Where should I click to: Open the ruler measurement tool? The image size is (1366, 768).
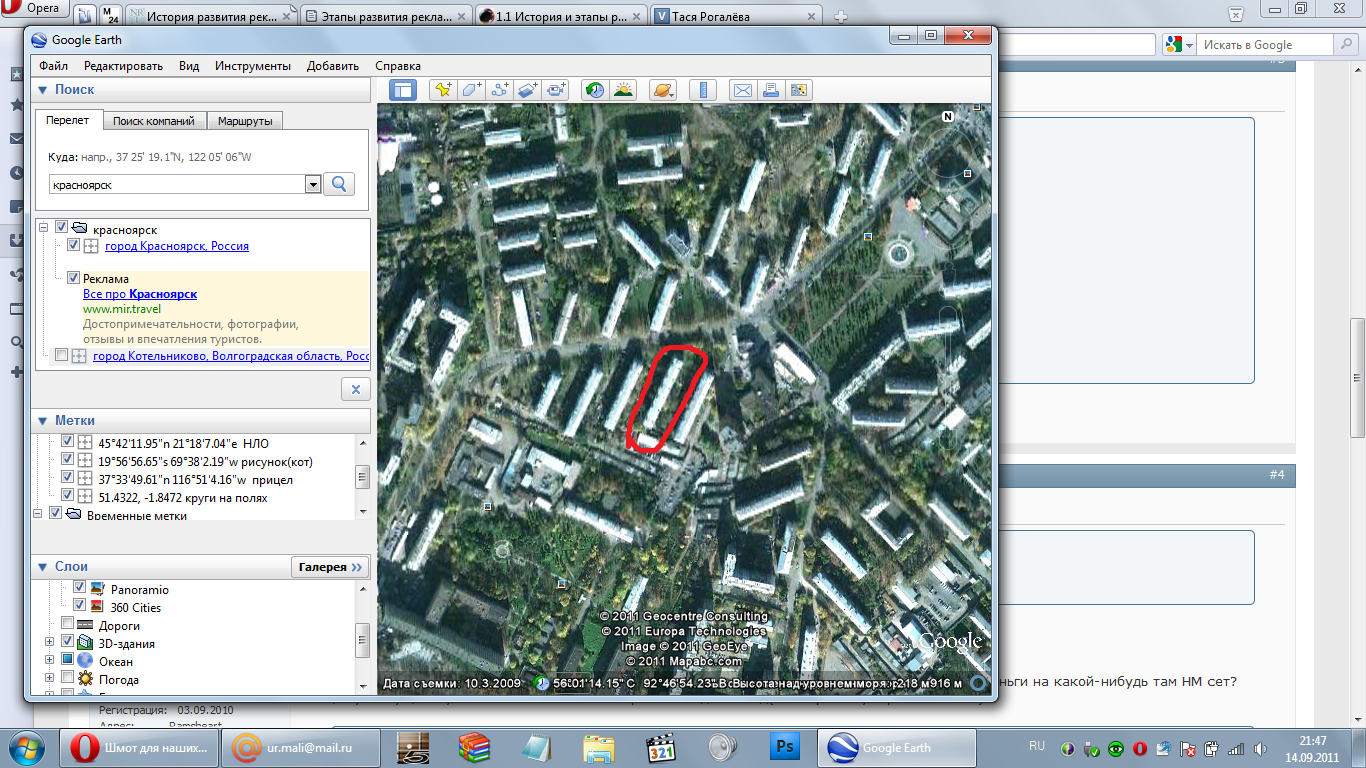(x=704, y=90)
